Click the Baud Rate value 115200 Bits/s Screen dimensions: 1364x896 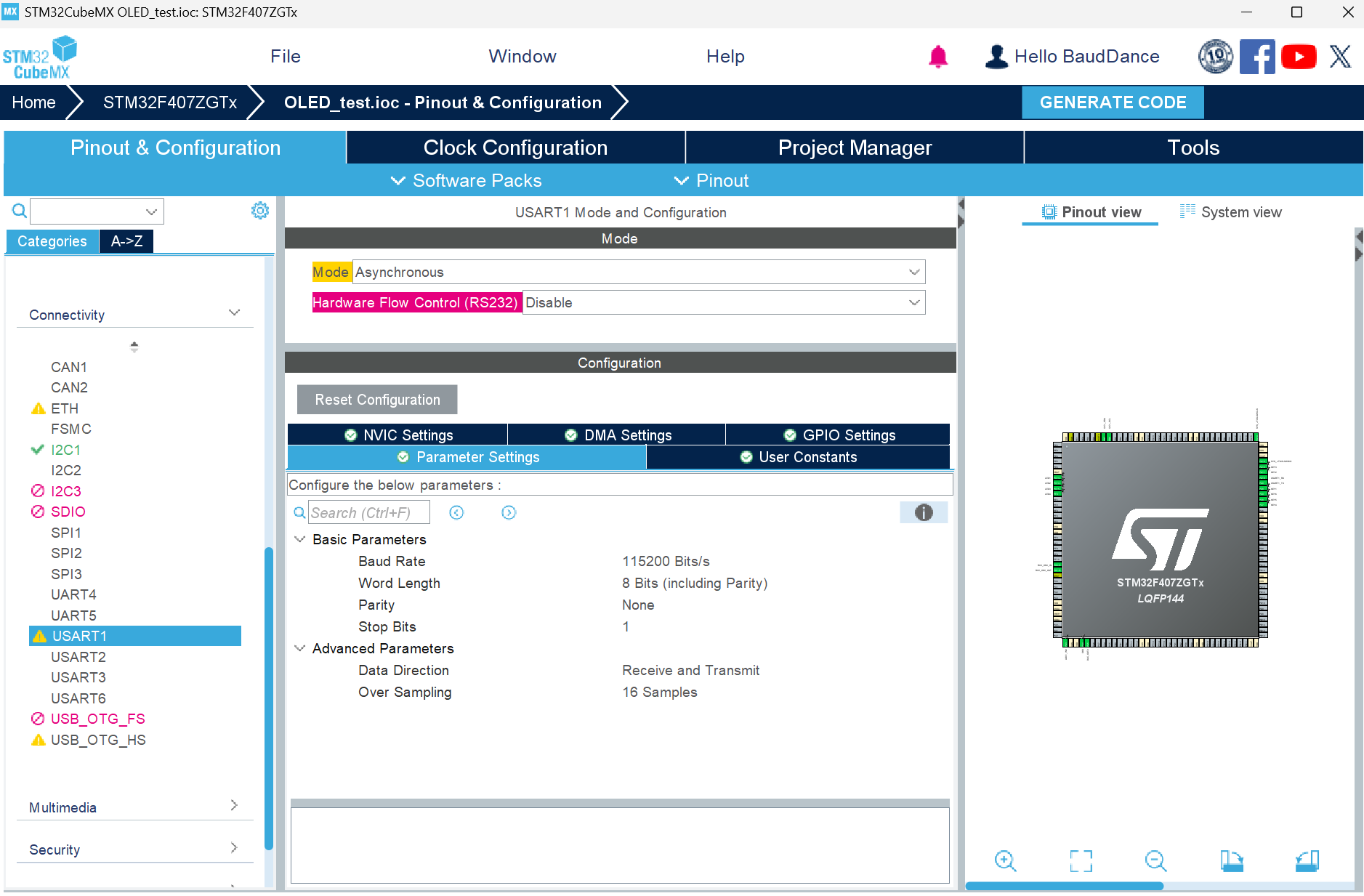[666, 561]
